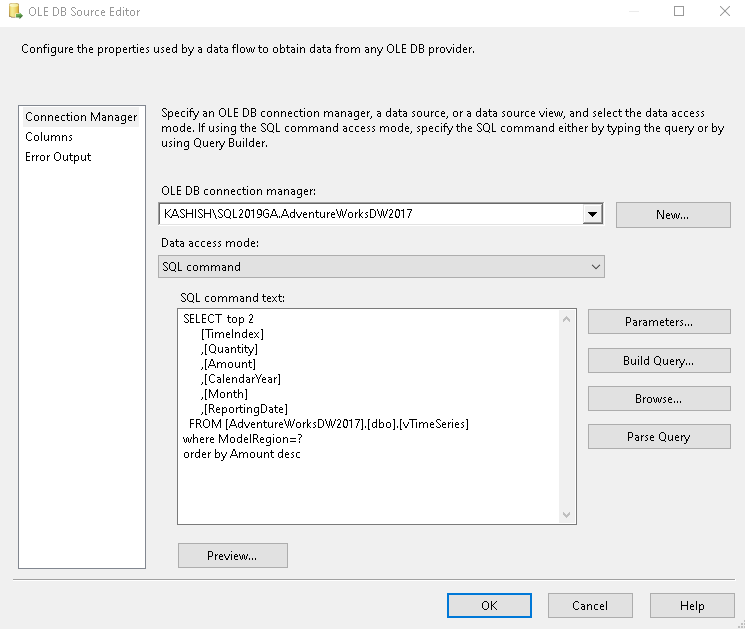The image size is (745, 629).
Task: Select the Connection Manager page
Action: tap(81, 117)
